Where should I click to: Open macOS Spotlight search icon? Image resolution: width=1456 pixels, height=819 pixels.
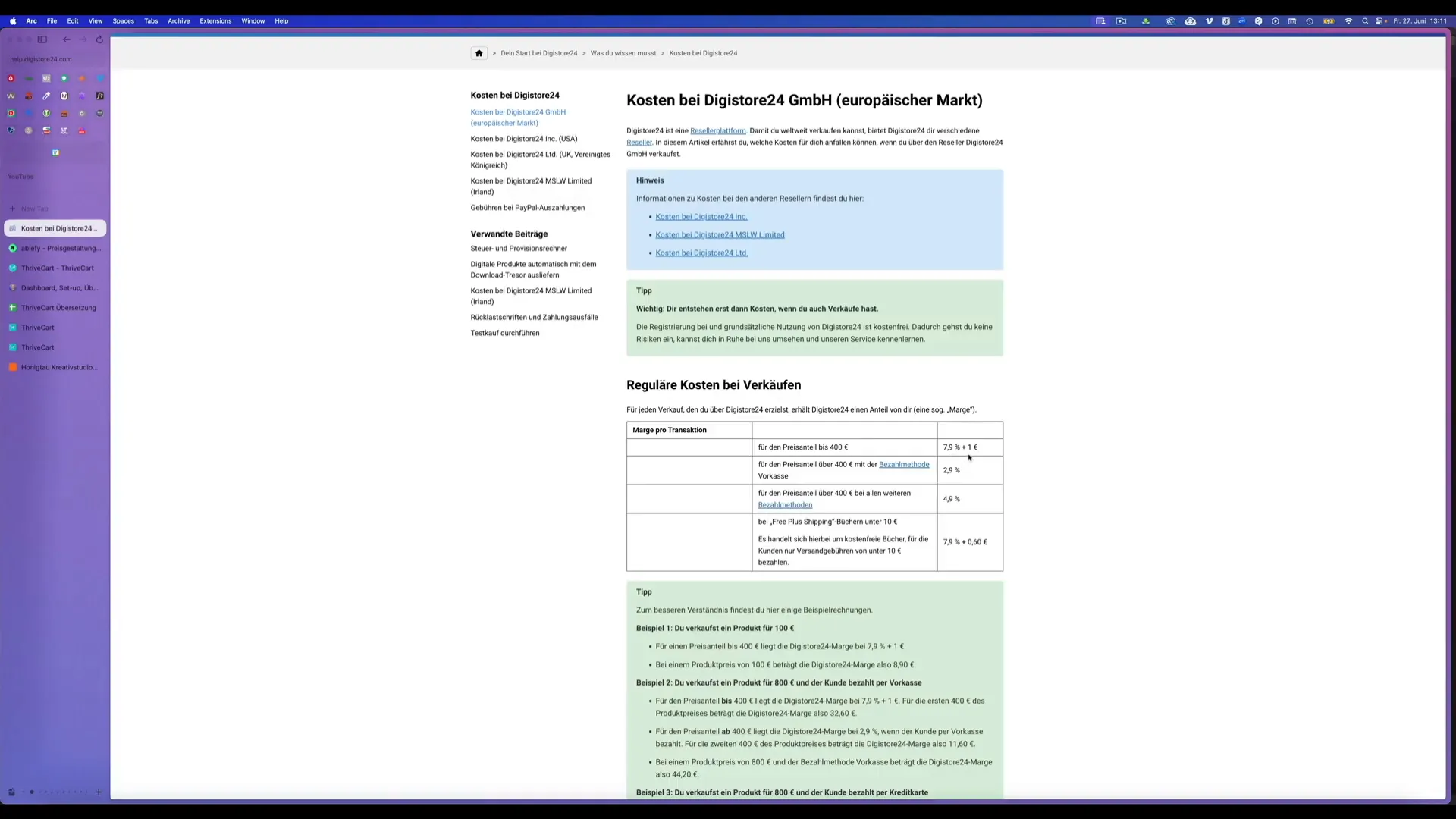click(x=1365, y=21)
